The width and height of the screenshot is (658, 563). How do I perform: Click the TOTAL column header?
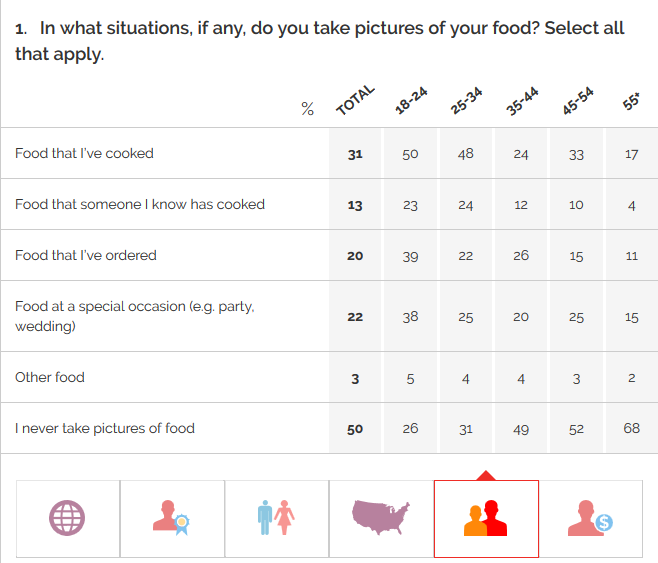click(x=355, y=101)
